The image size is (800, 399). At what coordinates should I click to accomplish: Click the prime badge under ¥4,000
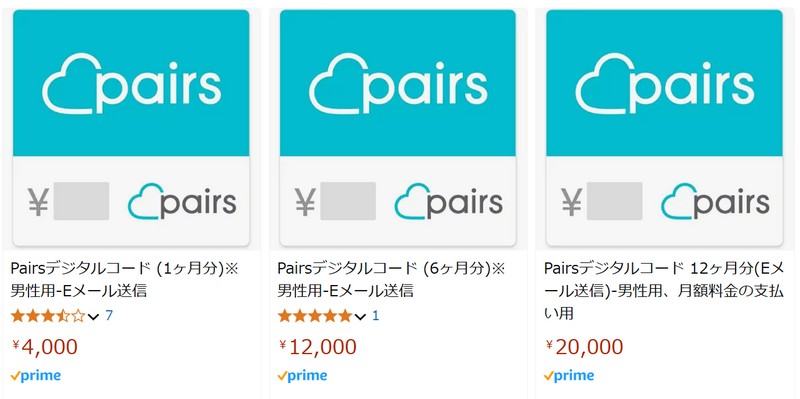coord(36,376)
